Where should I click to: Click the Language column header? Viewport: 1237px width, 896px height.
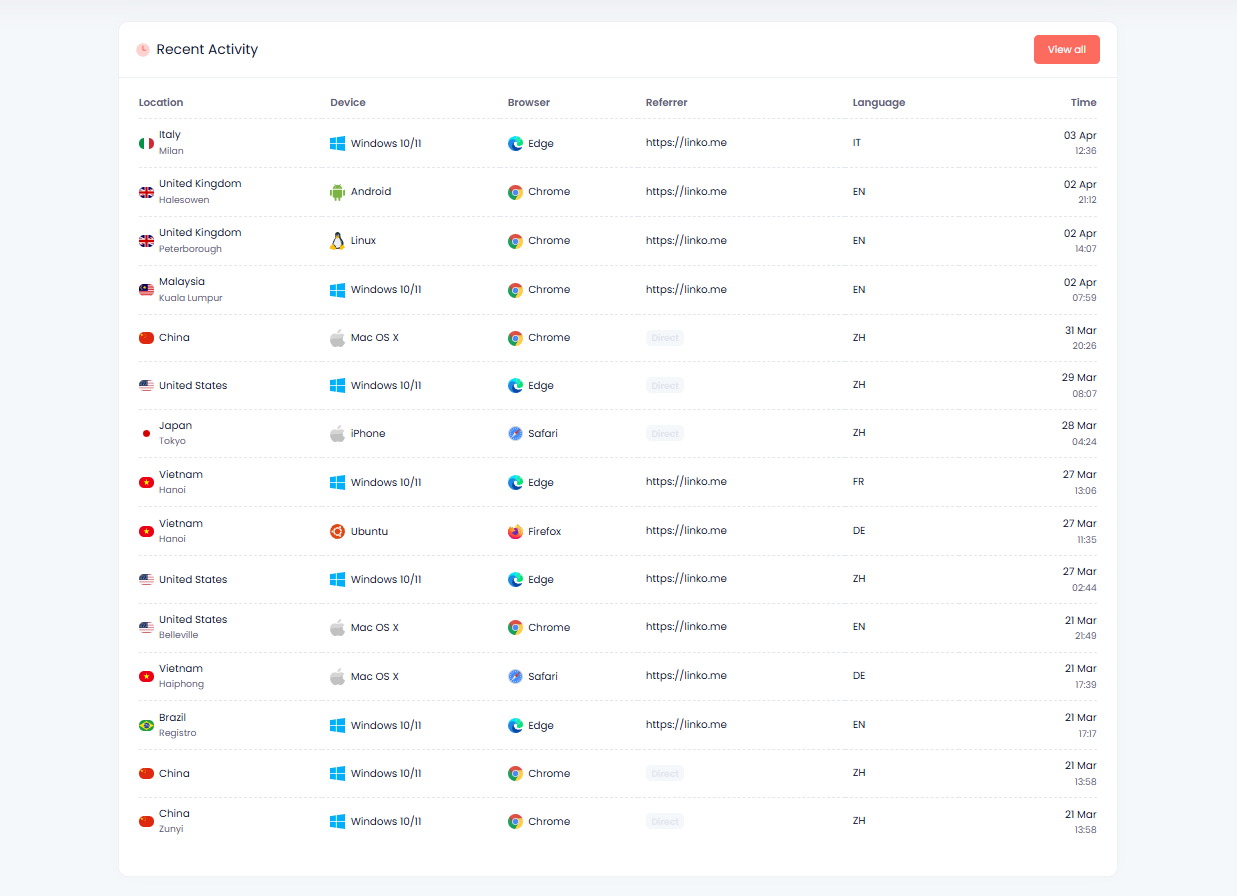coord(879,102)
